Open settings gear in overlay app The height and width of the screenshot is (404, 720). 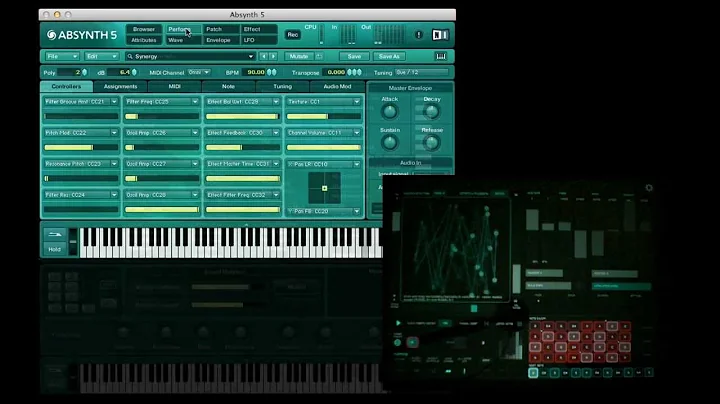click(x=648, y=188)
